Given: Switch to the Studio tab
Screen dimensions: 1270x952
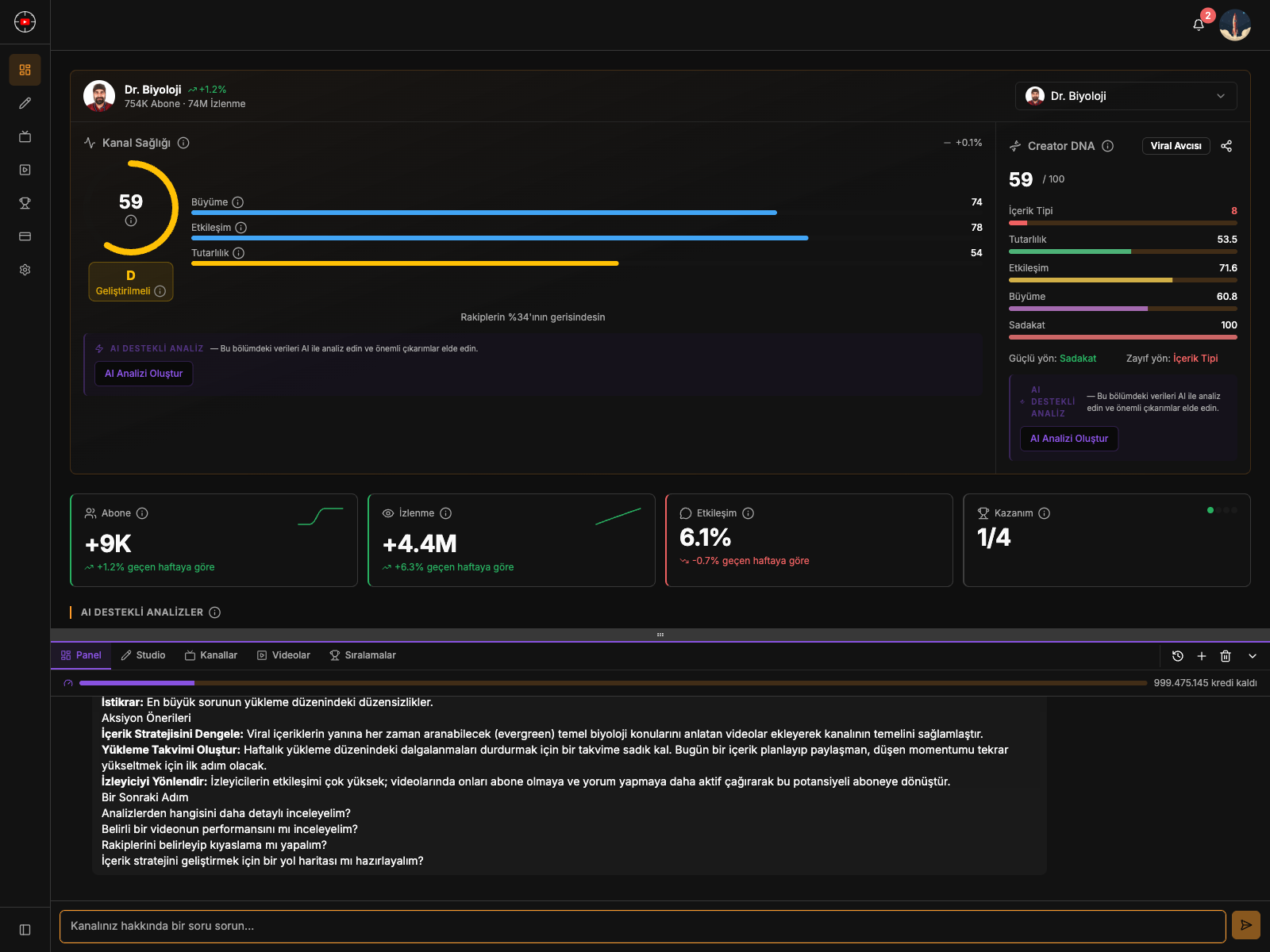Looking at the screenshot, I should [143, 655].
